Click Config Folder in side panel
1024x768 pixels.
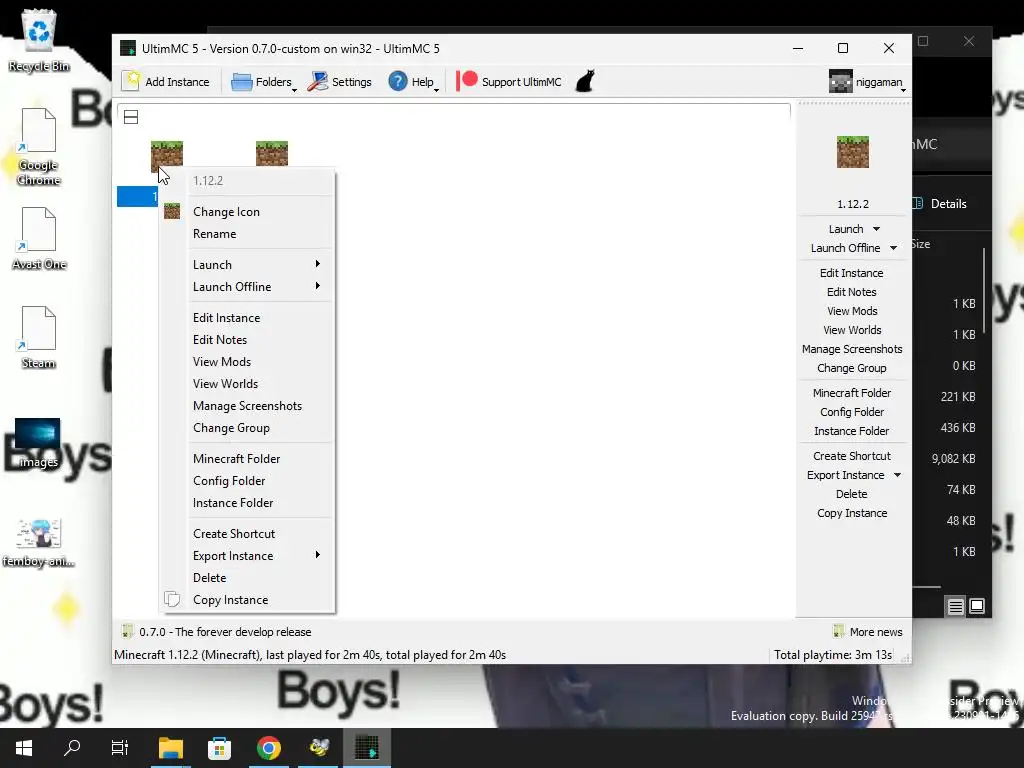[852, 412]
